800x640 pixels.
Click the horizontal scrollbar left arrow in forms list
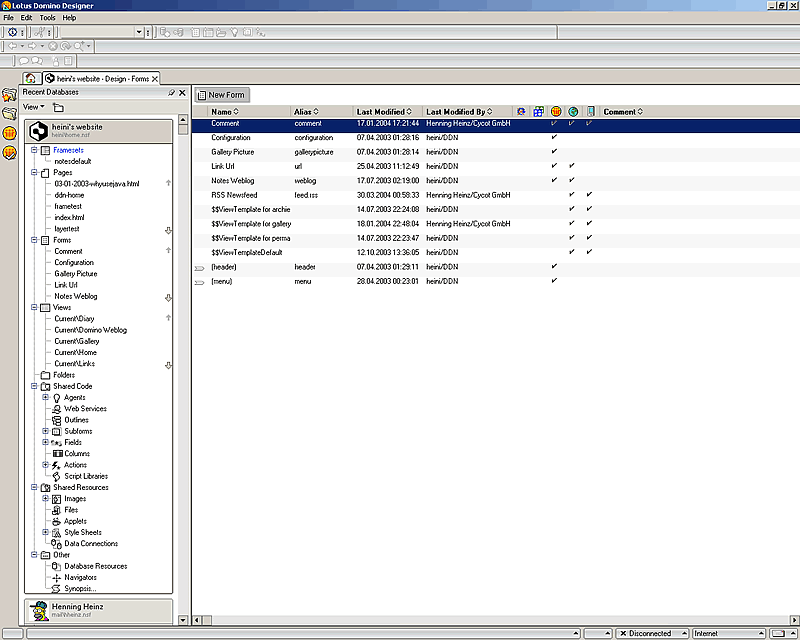197,620
